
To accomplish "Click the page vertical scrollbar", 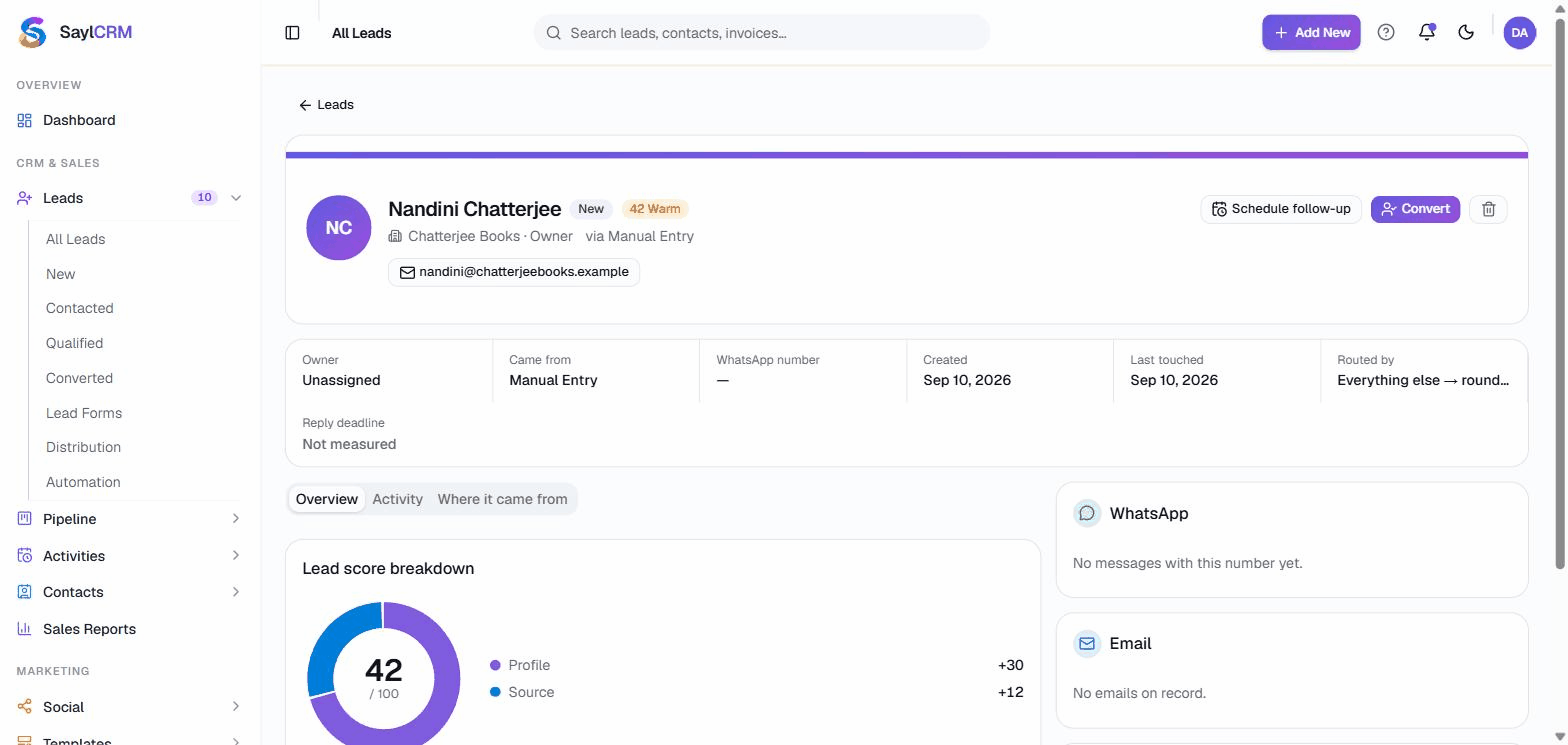I will point(1559,295).
